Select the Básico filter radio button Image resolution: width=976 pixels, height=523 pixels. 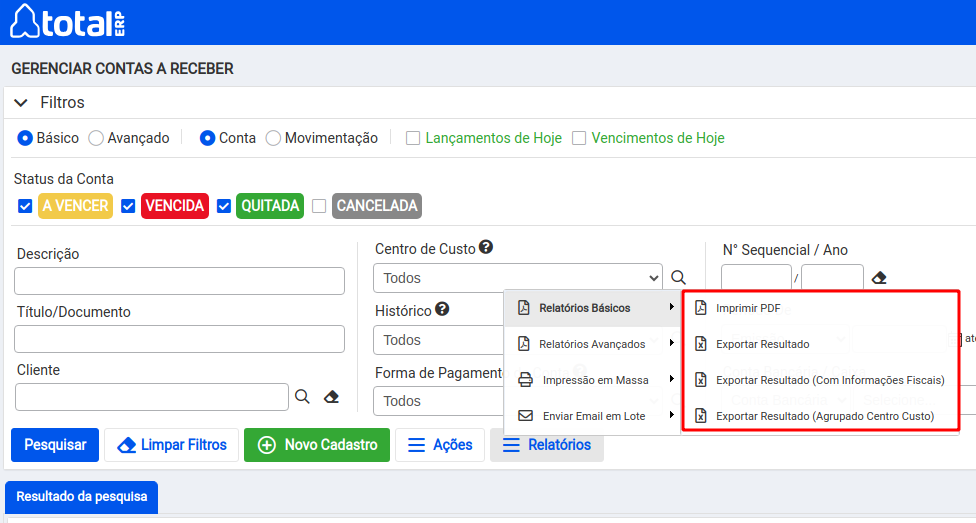25,138
